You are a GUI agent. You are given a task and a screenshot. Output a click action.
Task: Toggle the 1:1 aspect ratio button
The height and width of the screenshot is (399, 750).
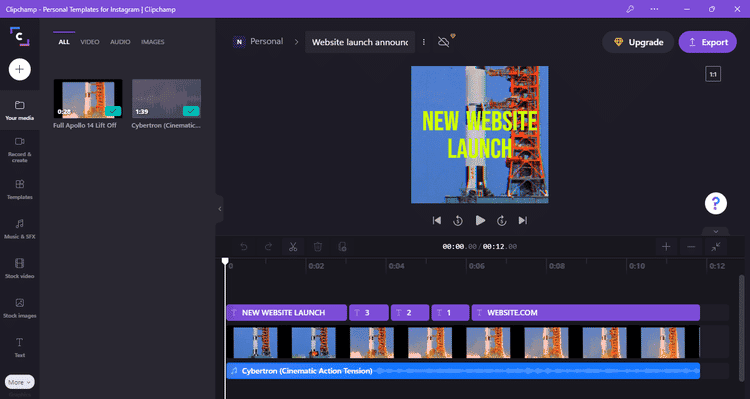[713, 74]
